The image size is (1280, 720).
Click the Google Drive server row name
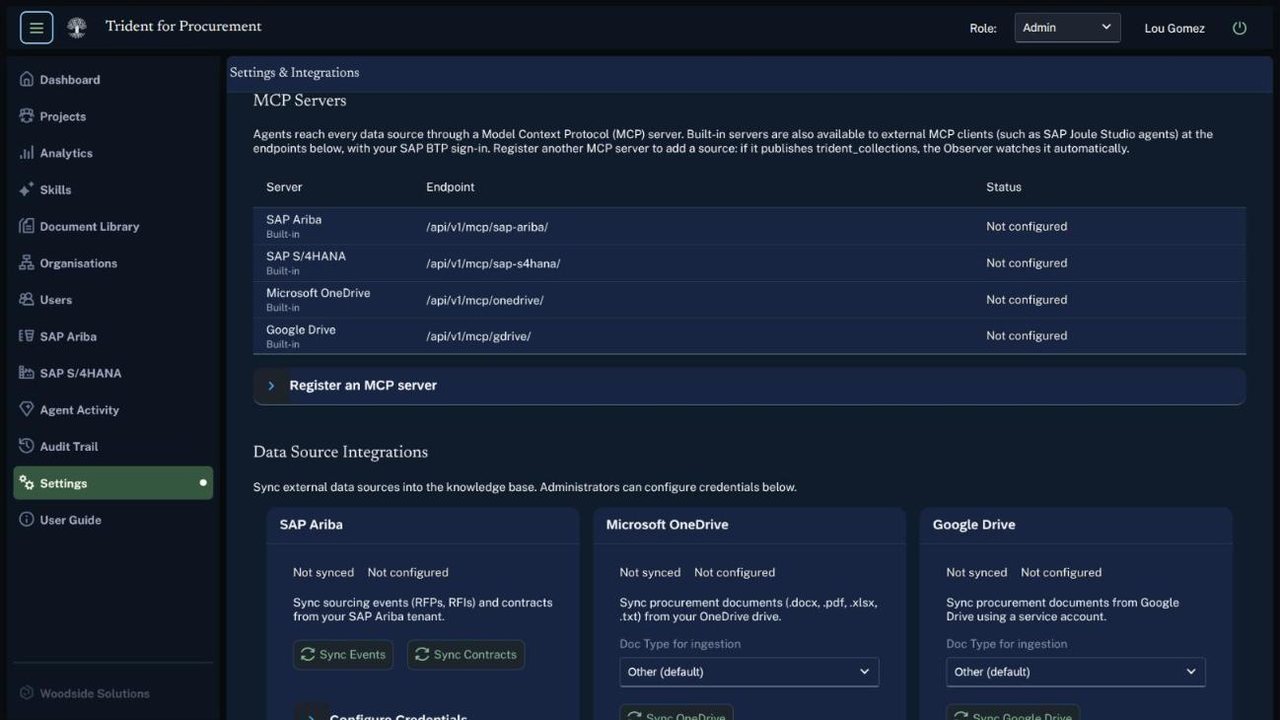(301, 330)
